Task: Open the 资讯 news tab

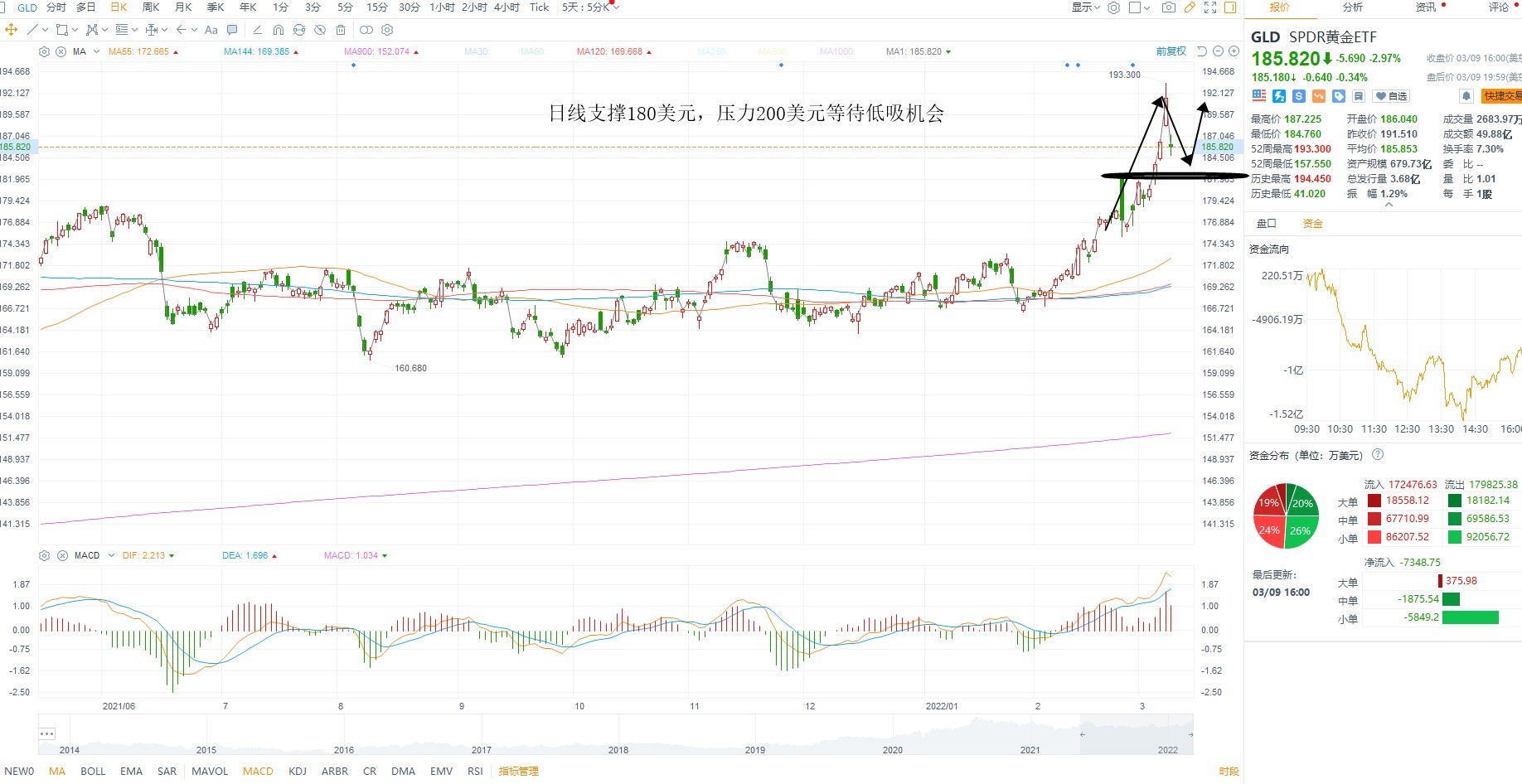Action: tap(1426, 7)
